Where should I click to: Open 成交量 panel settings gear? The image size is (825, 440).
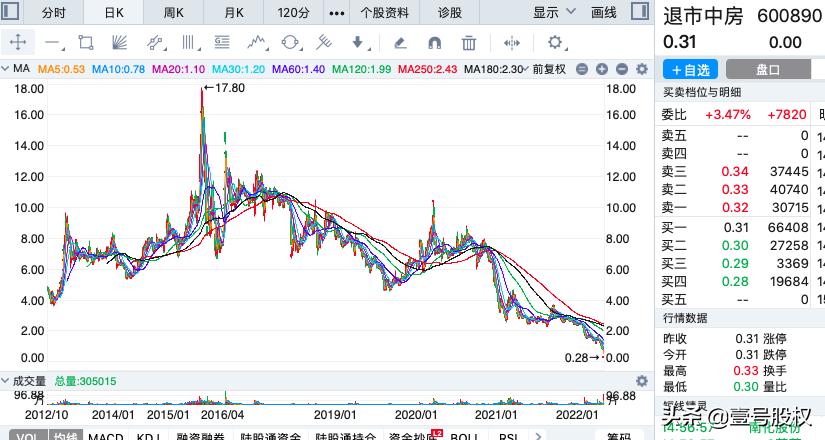pos(642,381)
